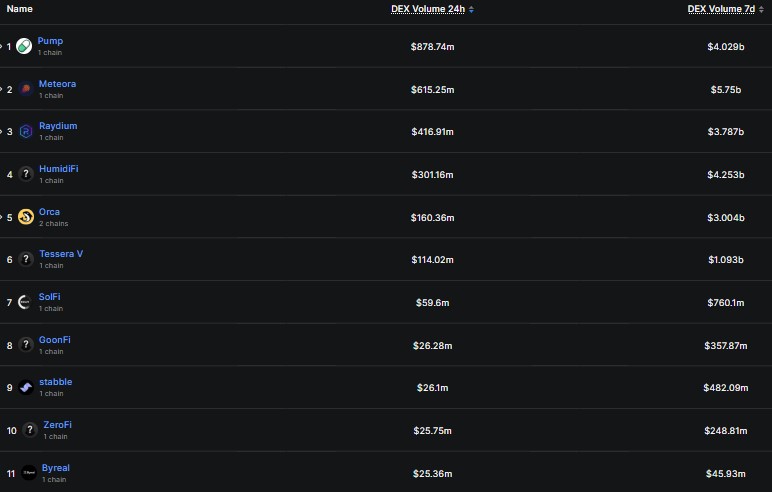
Task: Click the SolFi protocol logo icon
Action: 24,302
